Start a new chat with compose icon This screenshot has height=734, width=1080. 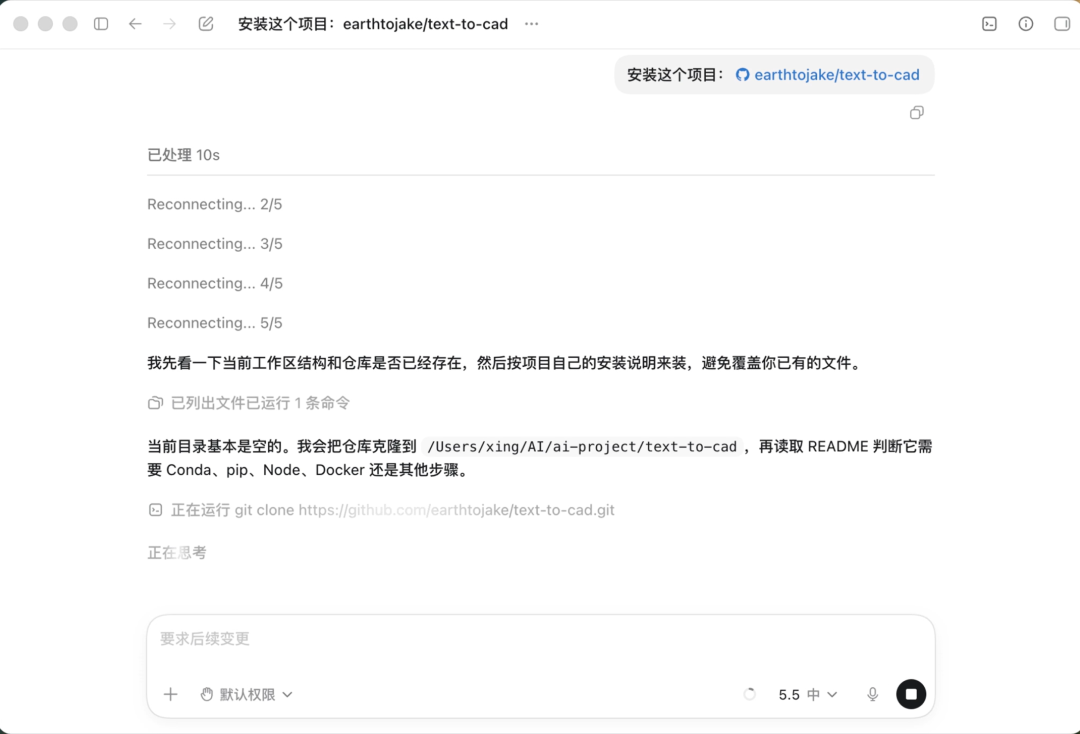[206, 24]
